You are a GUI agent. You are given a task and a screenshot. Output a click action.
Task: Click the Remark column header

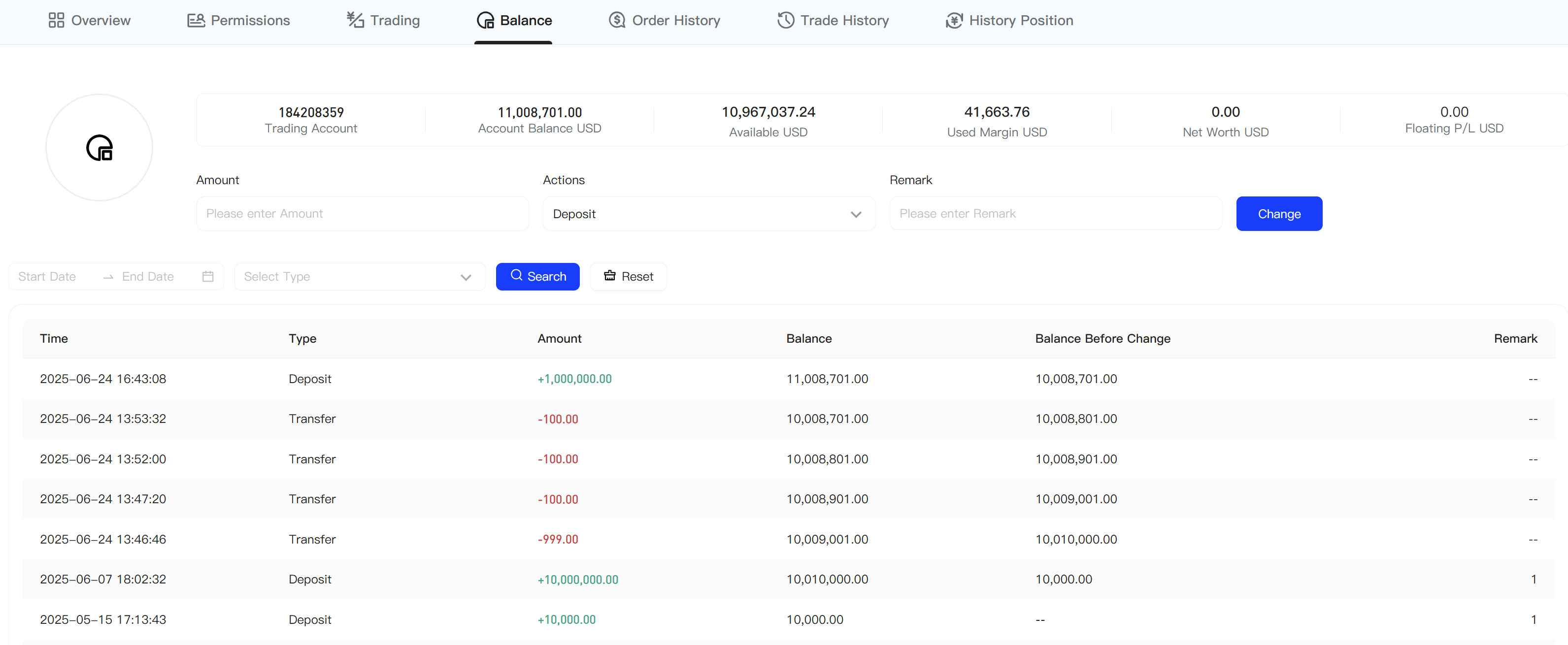(x=1516, y=338)
